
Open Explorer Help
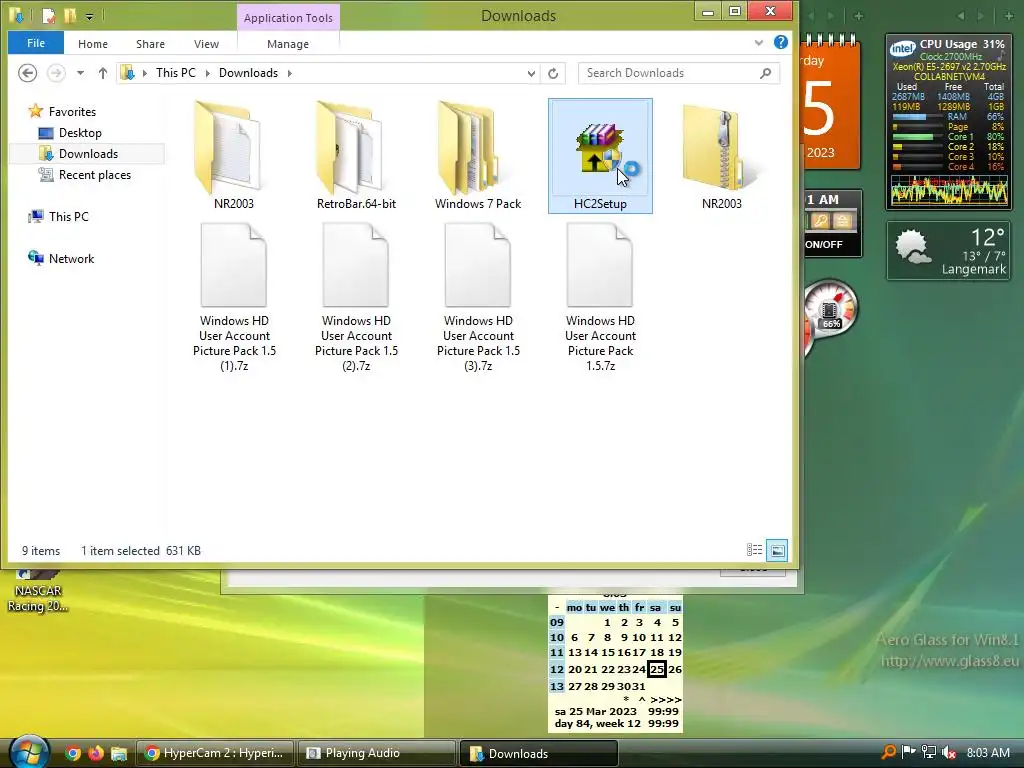point(780,42)
